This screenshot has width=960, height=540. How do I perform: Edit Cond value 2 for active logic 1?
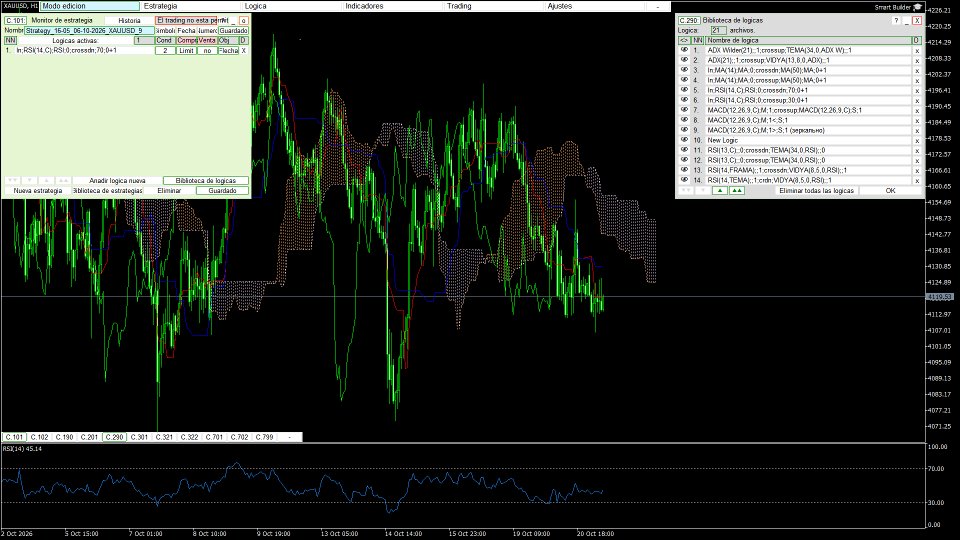coord(165,51)
